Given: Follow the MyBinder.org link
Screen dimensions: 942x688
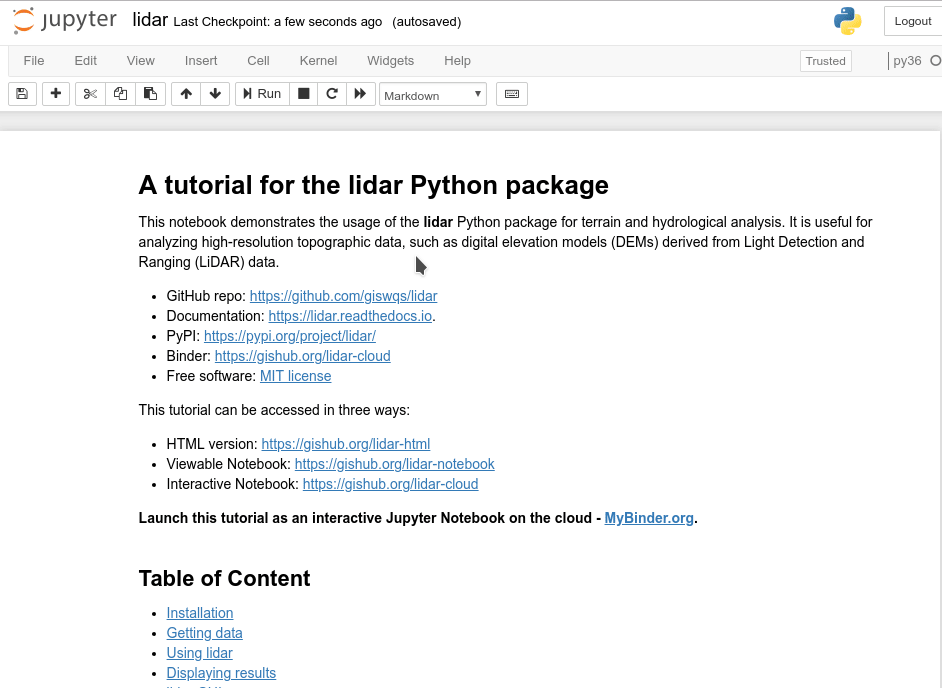Looking at the screenshot, I should tap(649, 518).
